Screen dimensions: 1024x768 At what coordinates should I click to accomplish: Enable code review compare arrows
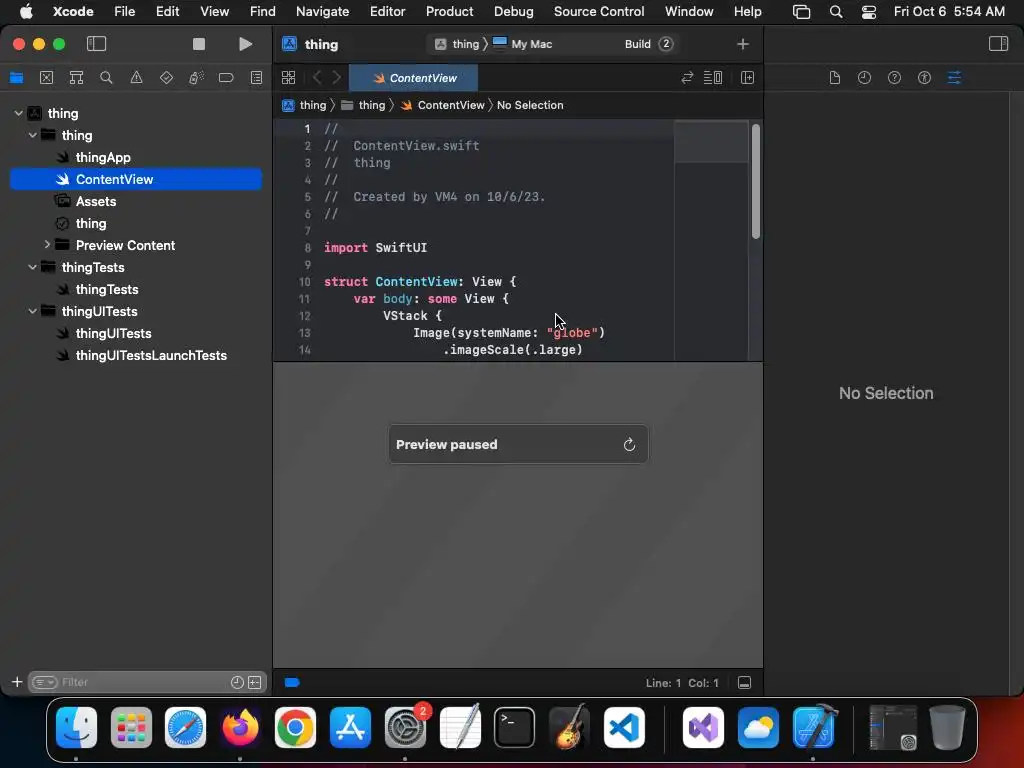[687, 78]
